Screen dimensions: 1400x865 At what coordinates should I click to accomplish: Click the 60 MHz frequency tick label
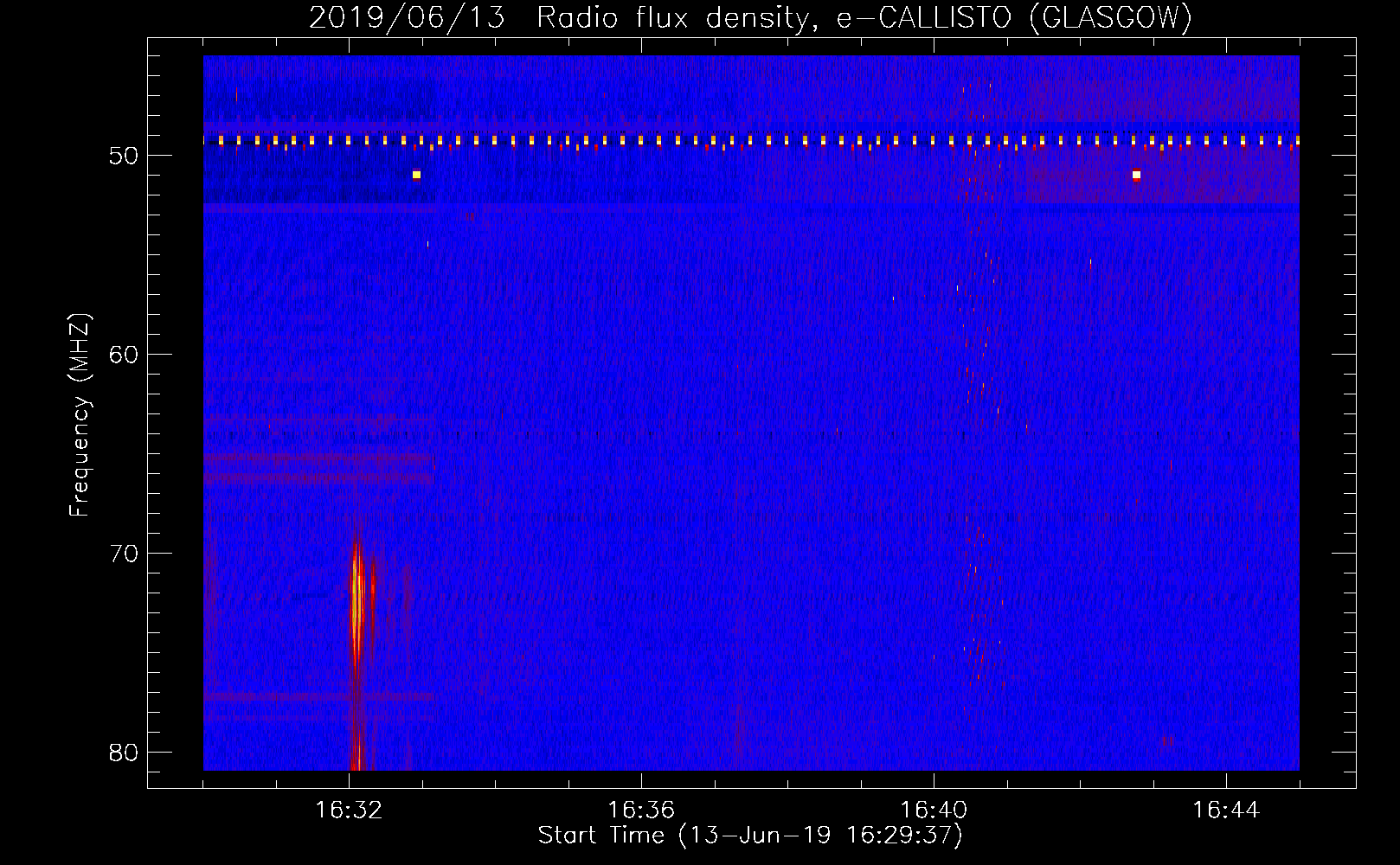click(x=124, y=355)
